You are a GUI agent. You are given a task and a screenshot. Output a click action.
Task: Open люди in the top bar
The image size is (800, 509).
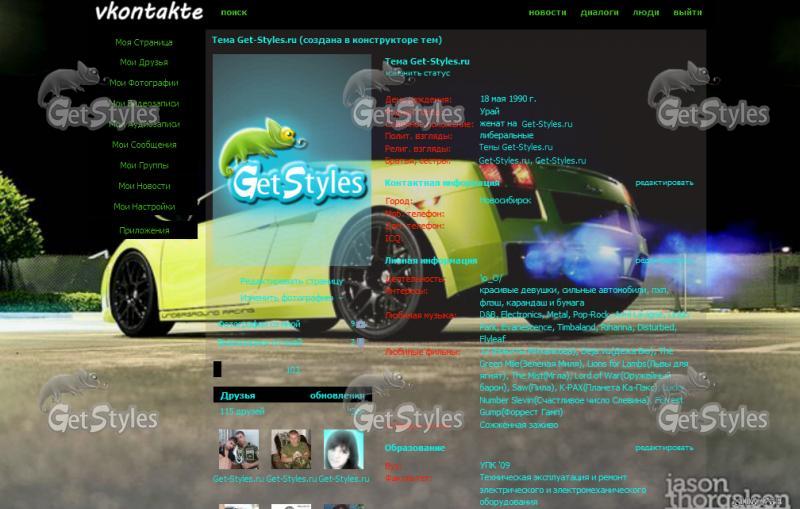point(646,12)
